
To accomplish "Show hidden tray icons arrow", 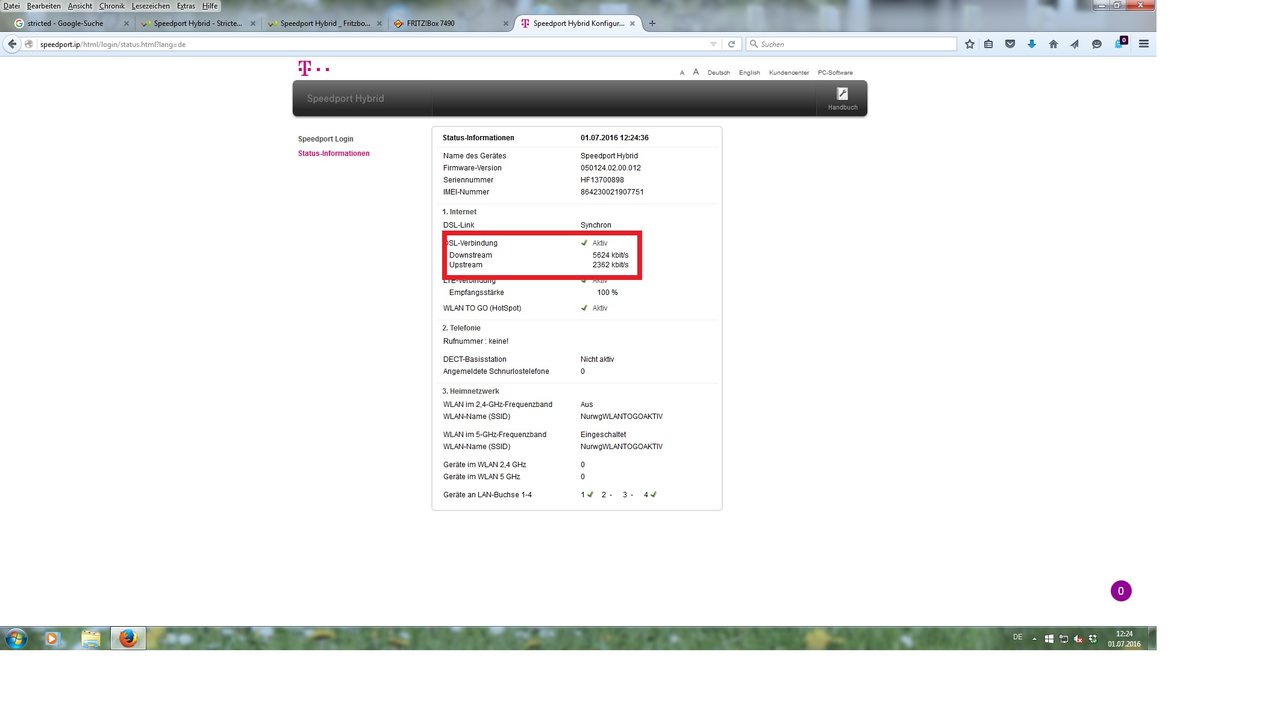I will tap(1035, 638).
